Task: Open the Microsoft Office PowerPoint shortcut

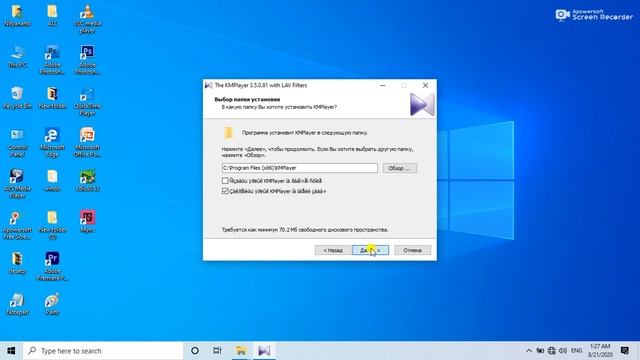Action: pyautogui.click(x=87, y=142)
